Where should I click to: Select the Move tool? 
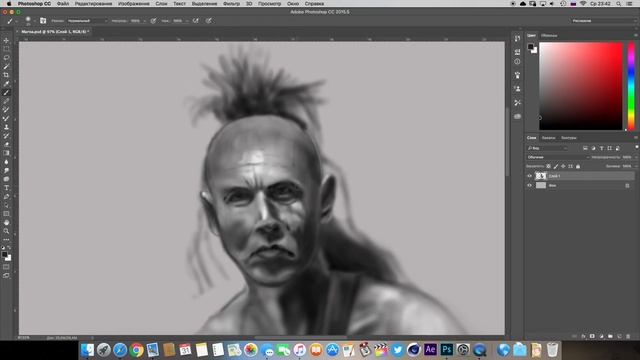point(6,40)
